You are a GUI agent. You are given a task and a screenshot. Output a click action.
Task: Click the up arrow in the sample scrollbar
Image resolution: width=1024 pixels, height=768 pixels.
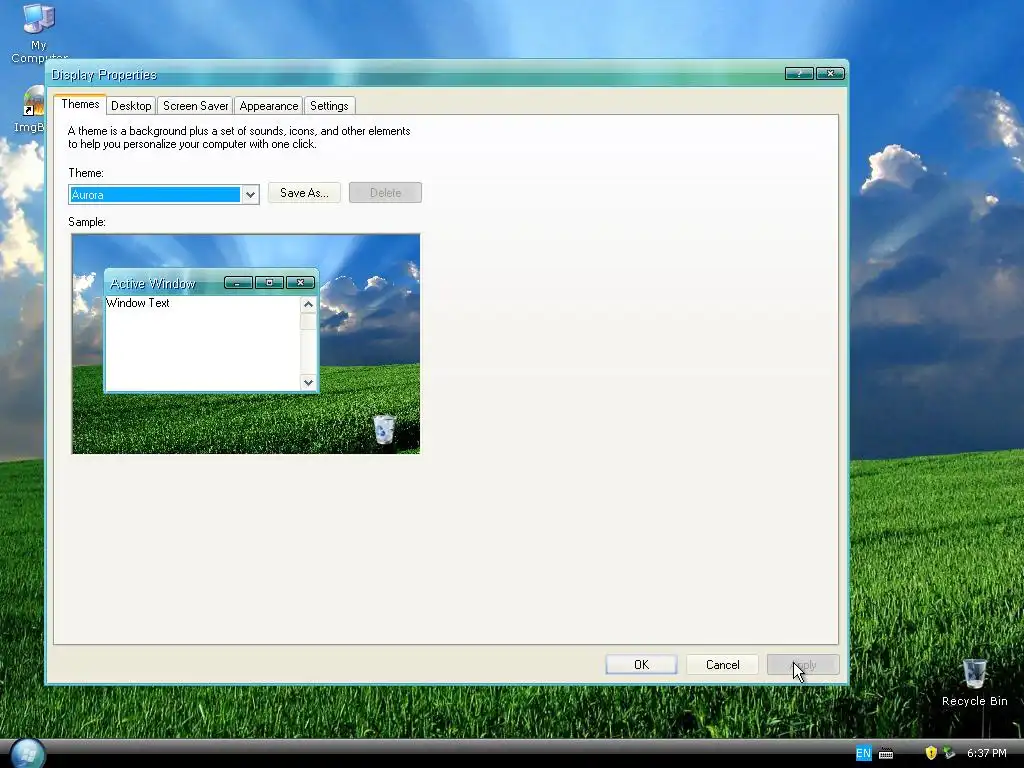308,304
